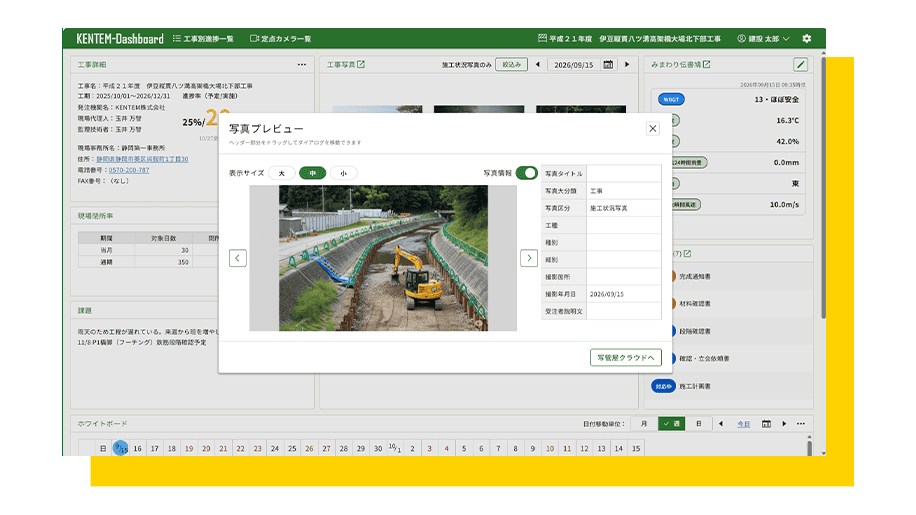Click the whiteboard vertical scrollbar
Image resolution: width=916 pixels, height=515 pixels.
809,447
